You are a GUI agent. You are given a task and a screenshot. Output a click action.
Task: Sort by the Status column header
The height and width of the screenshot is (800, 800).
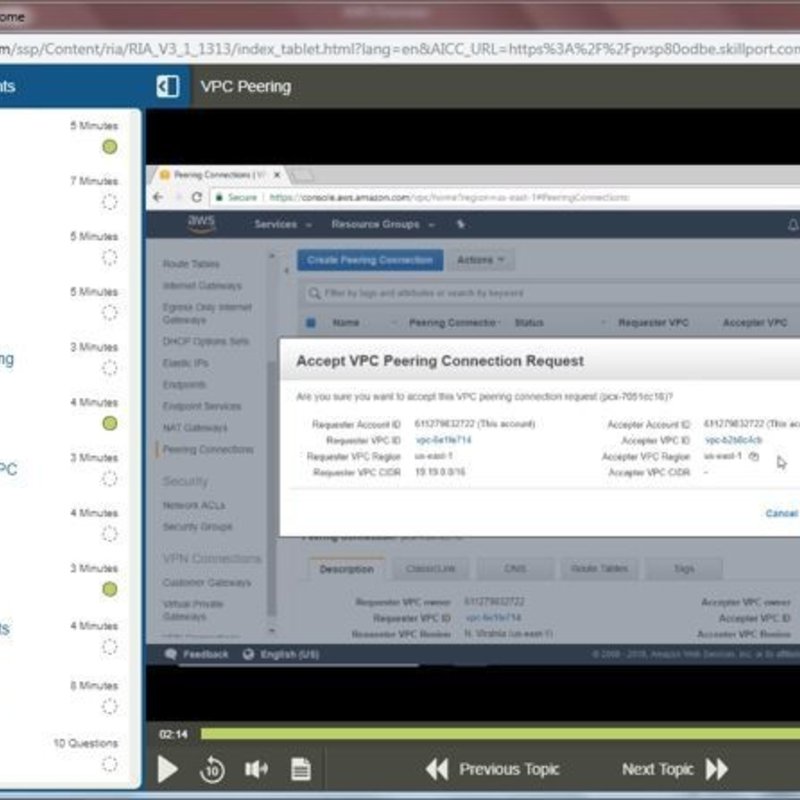pos(529,322)
